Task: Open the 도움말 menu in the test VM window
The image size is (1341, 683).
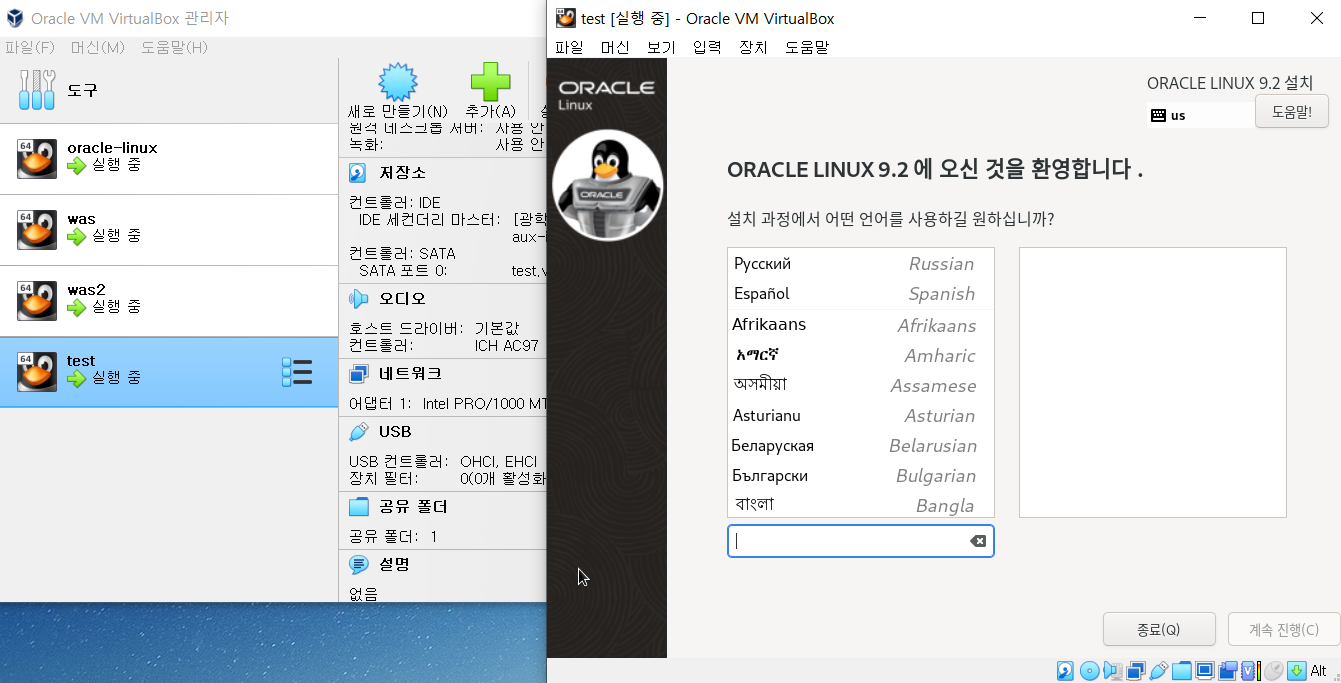Action: 806,47
